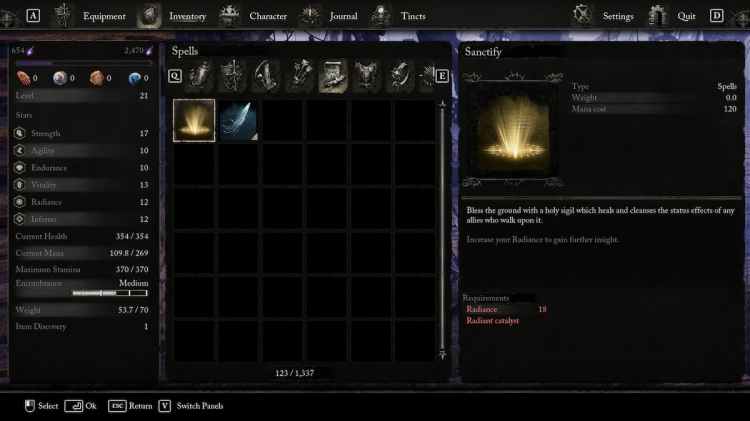
Task: Open the Tincts tab
Action: 413,16
